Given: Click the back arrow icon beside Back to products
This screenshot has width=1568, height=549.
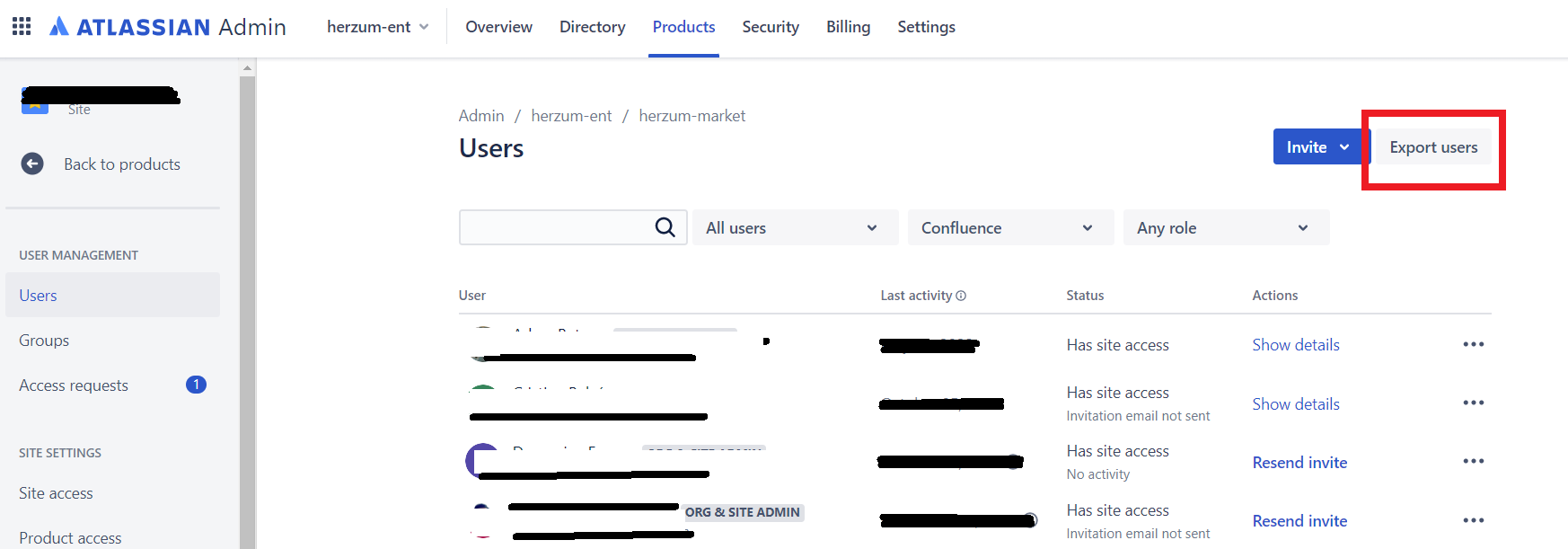Looking at the screenshot, I should pyautogui.click(x=32, y=164).
